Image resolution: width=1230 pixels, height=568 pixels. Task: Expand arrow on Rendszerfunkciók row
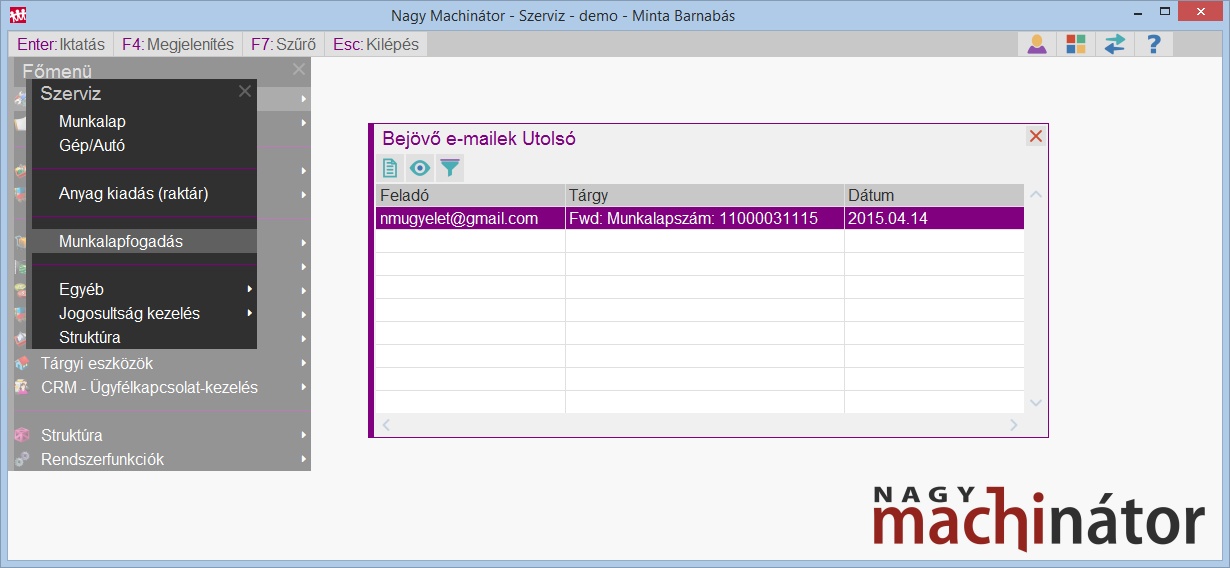(303, 459)
